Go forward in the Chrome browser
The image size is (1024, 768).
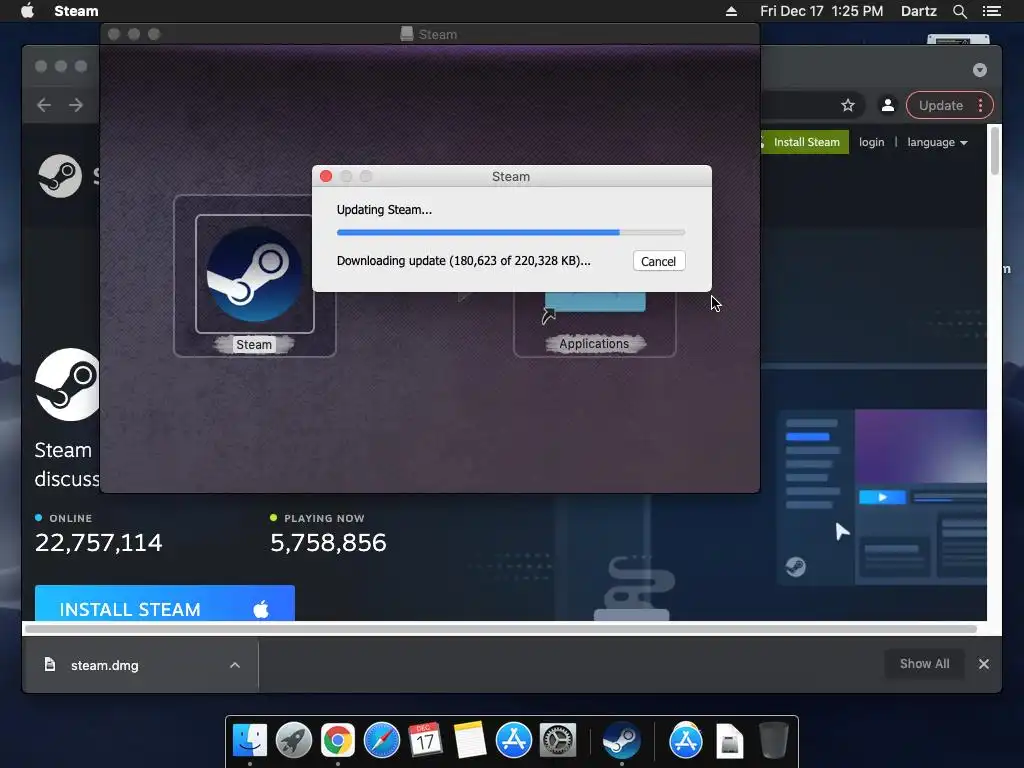[76, 105]
